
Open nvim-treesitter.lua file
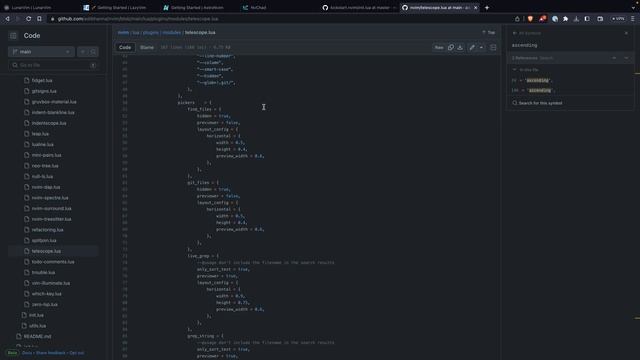[51, 219]
